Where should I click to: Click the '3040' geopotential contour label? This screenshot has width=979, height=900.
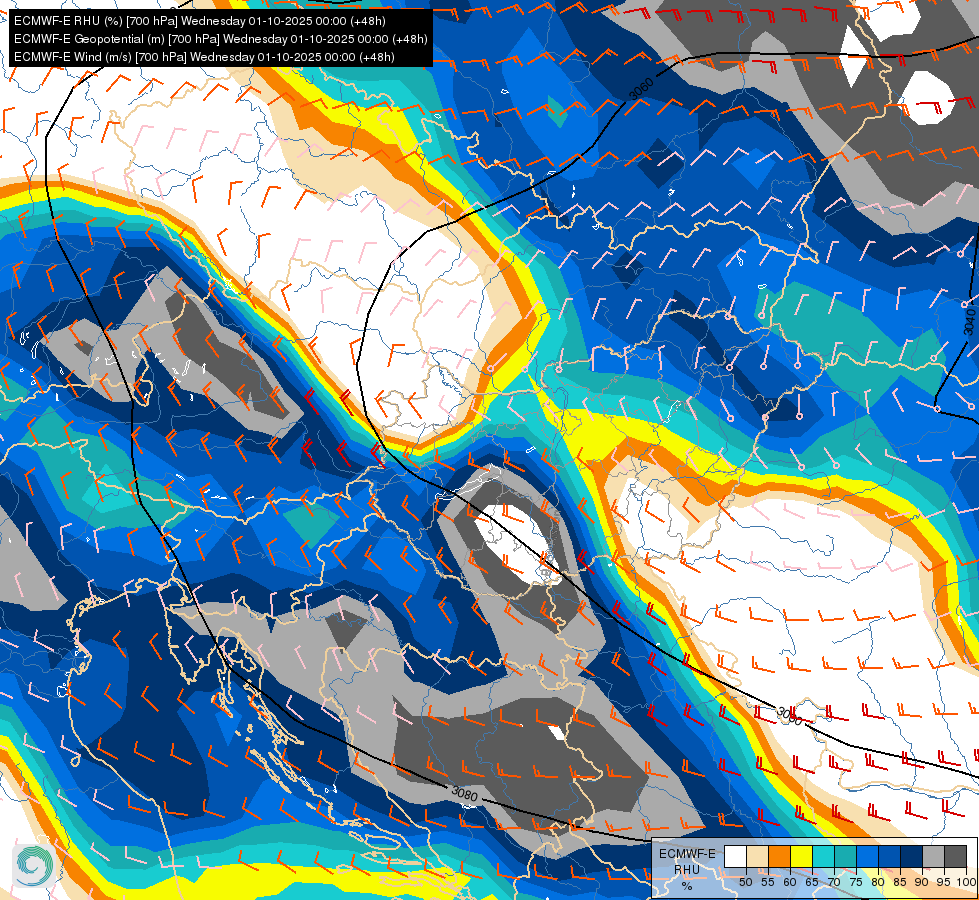point(968,321)
